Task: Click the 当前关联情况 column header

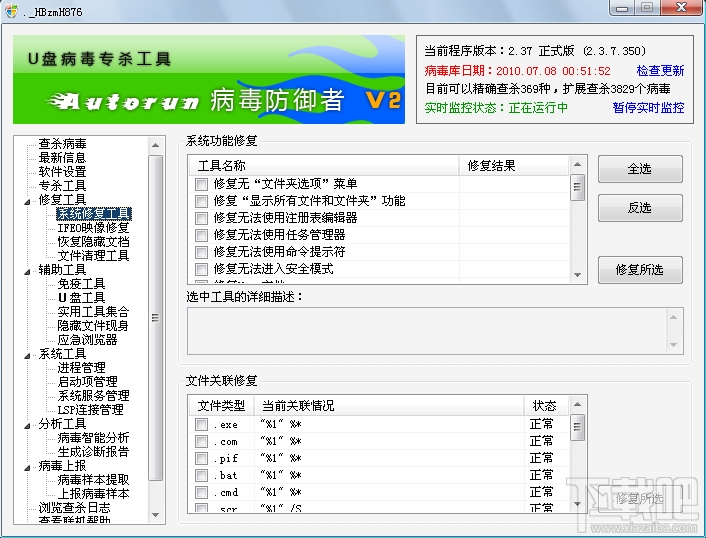Action: click(389, 406)
